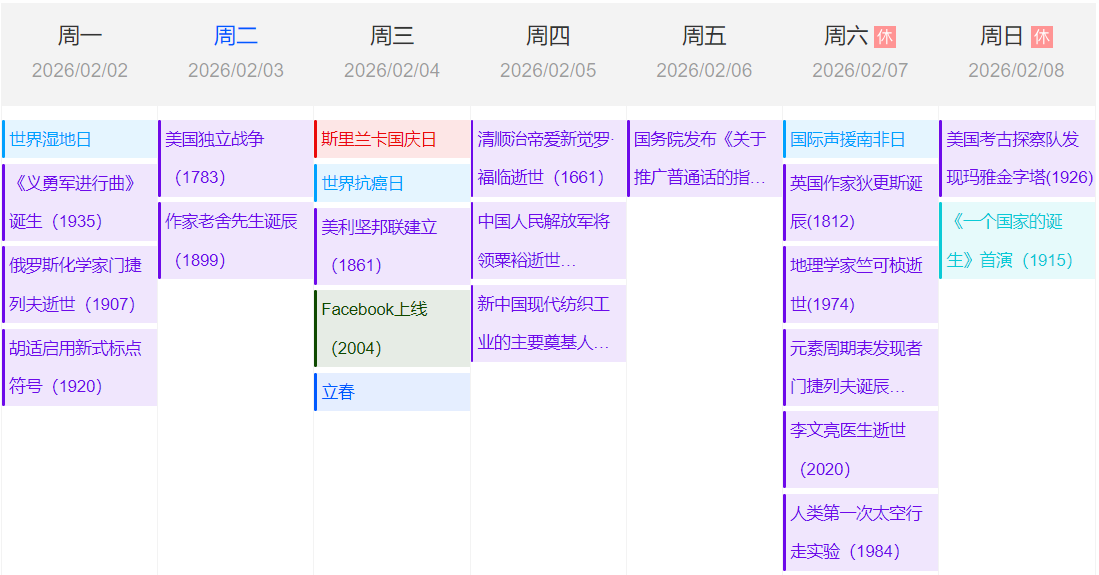The width and height of the screenshot is (1099, 575).
Task: Select the 周二 day header
Action: click(x=236, y=37)
